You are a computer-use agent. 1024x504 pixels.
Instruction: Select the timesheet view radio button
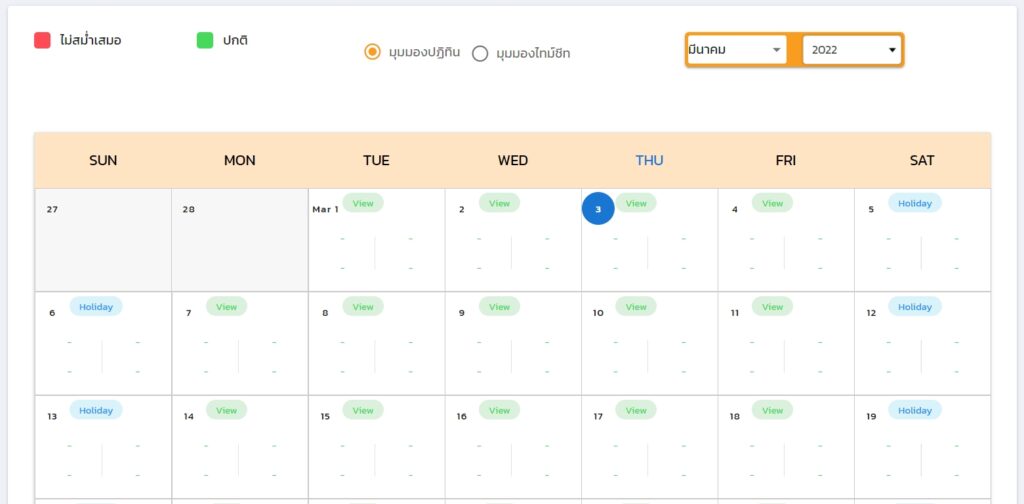(x=480, y=53)
